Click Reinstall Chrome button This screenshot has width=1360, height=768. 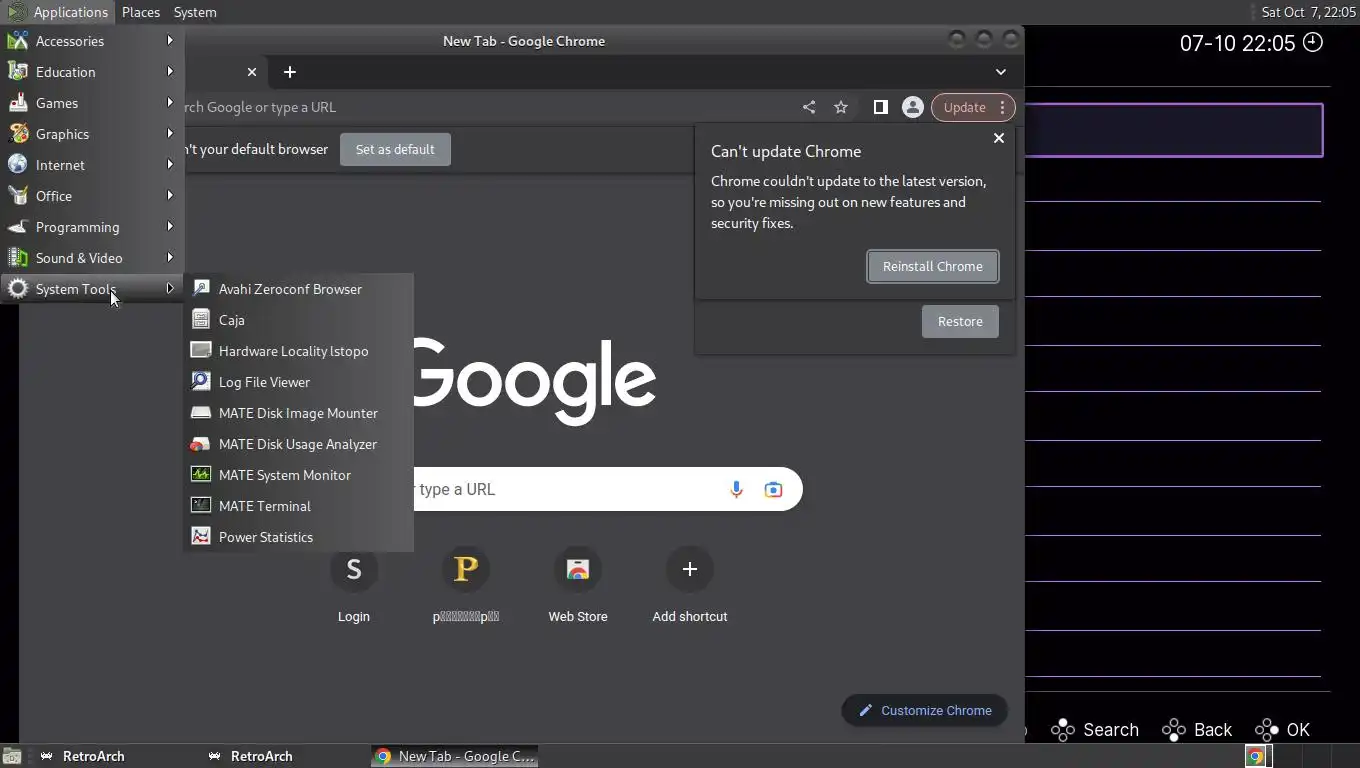(x=933, y=266)
